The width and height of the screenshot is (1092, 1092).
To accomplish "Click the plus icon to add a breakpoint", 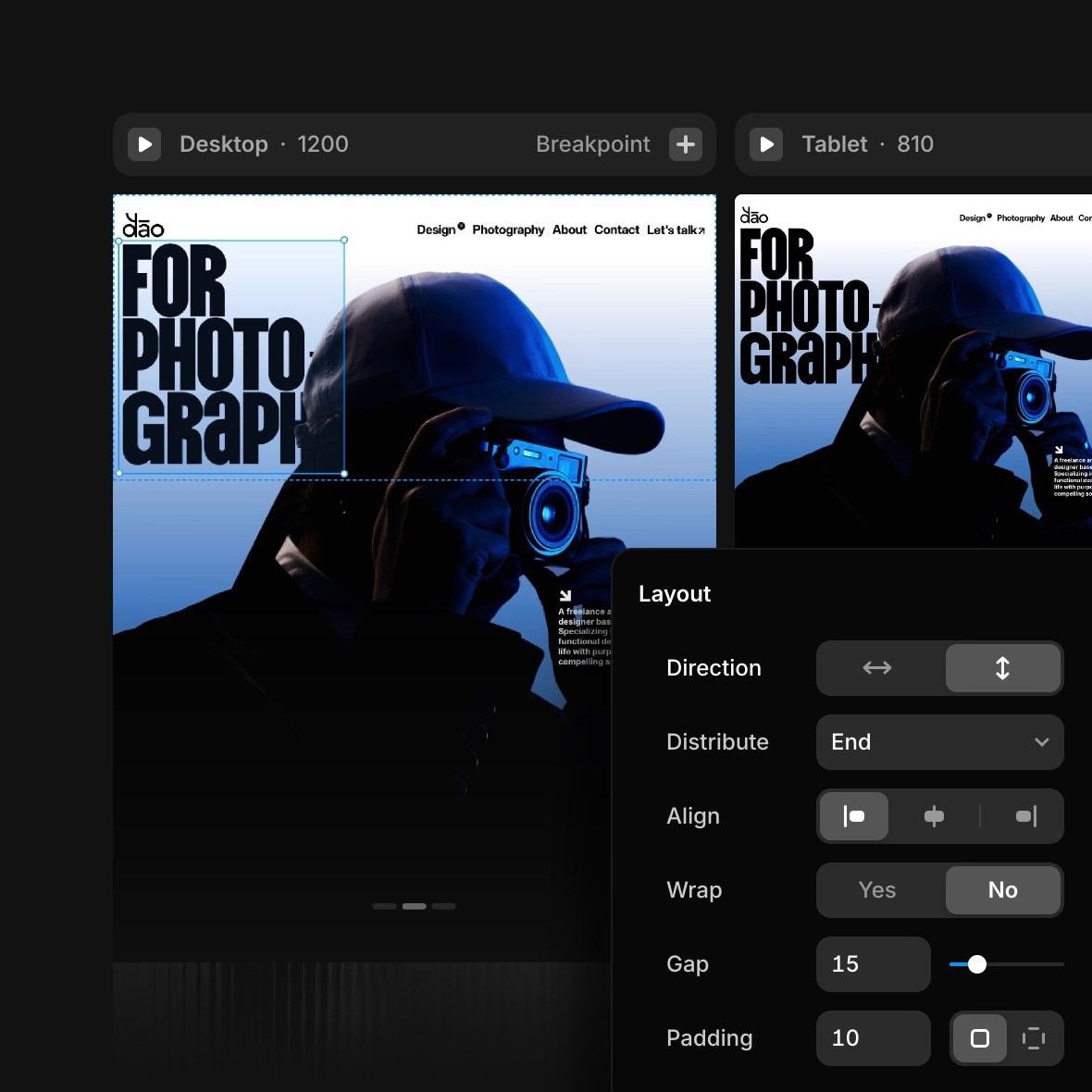I will [685, 144].
